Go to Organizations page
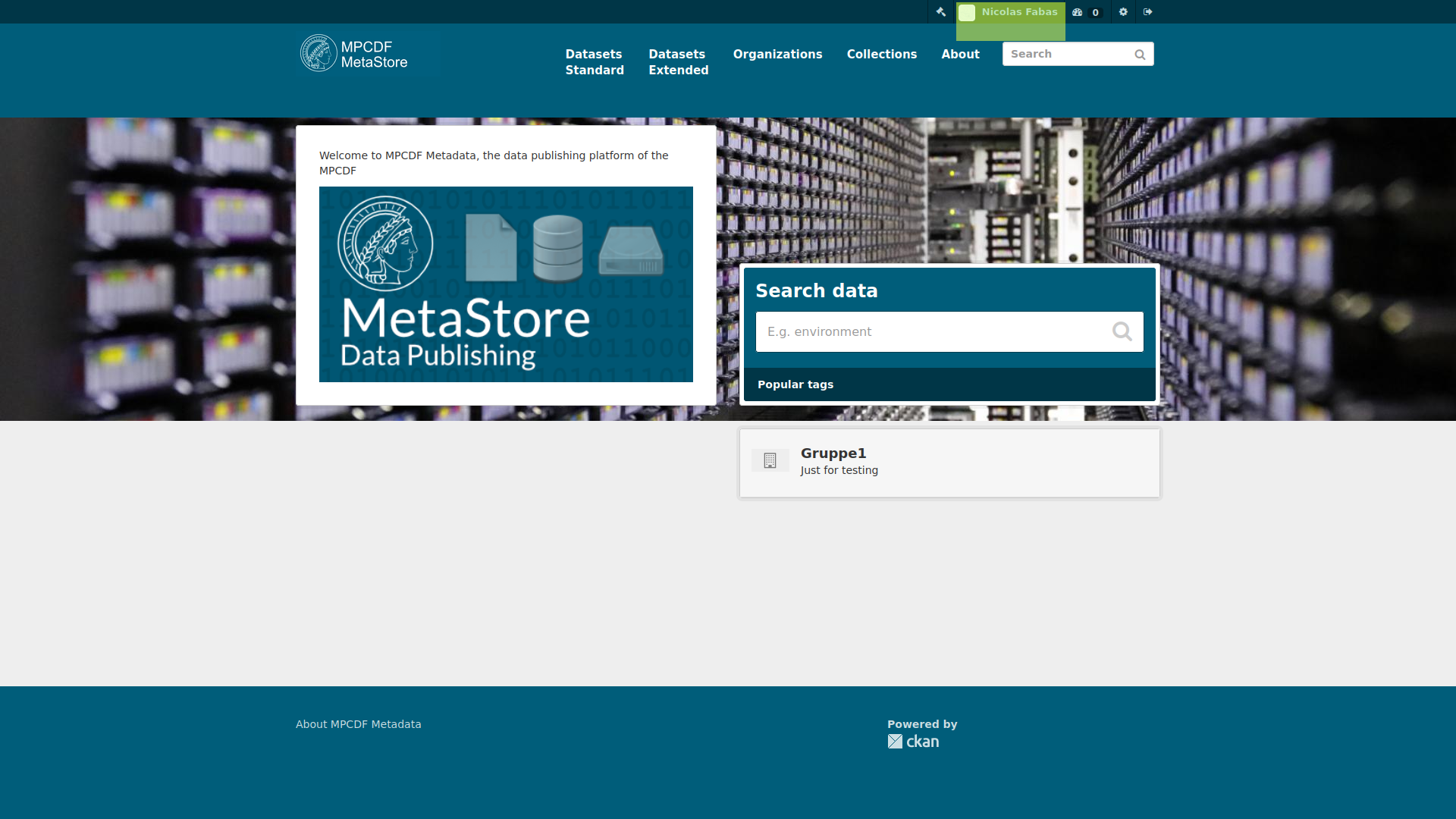The image size is (1456, 819). pos(777,55)
